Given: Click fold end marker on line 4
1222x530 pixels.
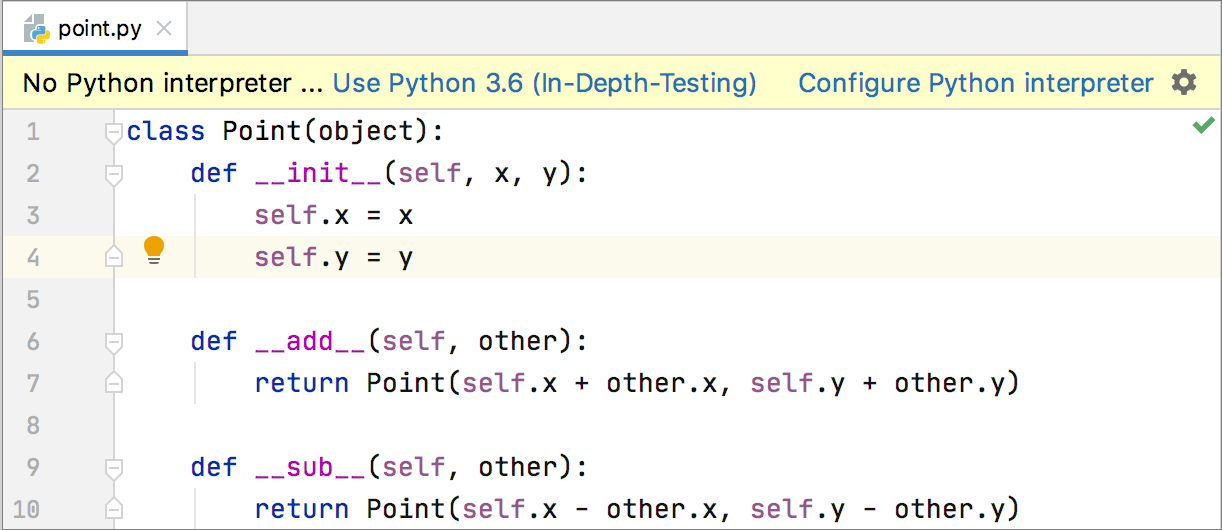Looking at the screenshot, I should click(114, 258).
